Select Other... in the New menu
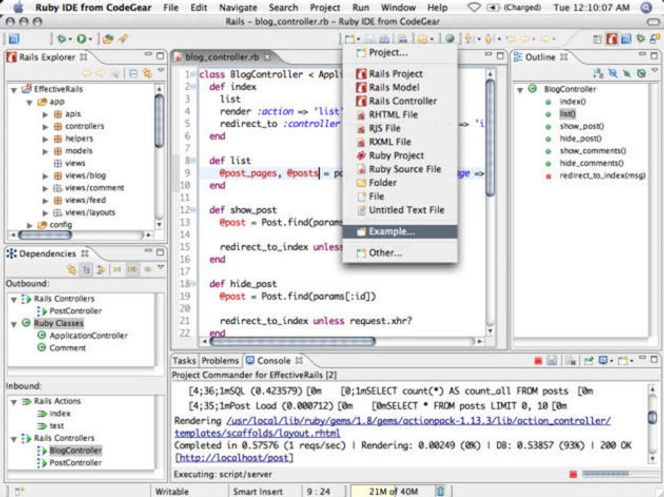Viewport: 664px width, 497px height. tap(400, 253)
